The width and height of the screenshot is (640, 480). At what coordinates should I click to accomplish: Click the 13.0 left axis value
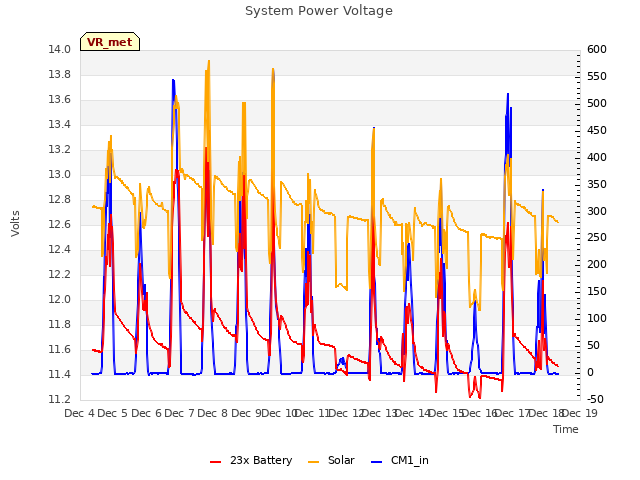coord(59,175)
